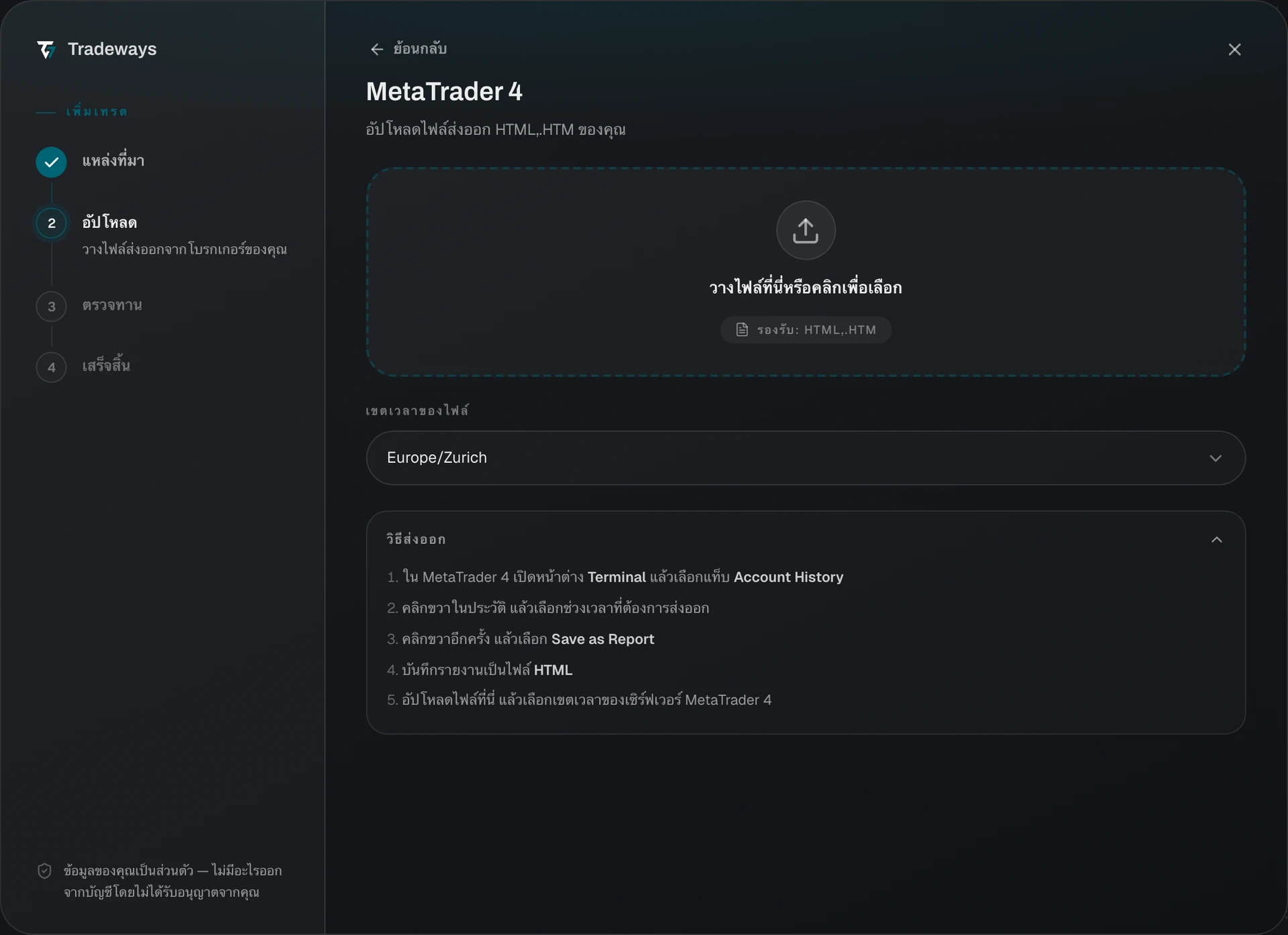This screenshot has width=1288, height=935.
Task: Click the privacy shield icon
Action: click(44, 871)
